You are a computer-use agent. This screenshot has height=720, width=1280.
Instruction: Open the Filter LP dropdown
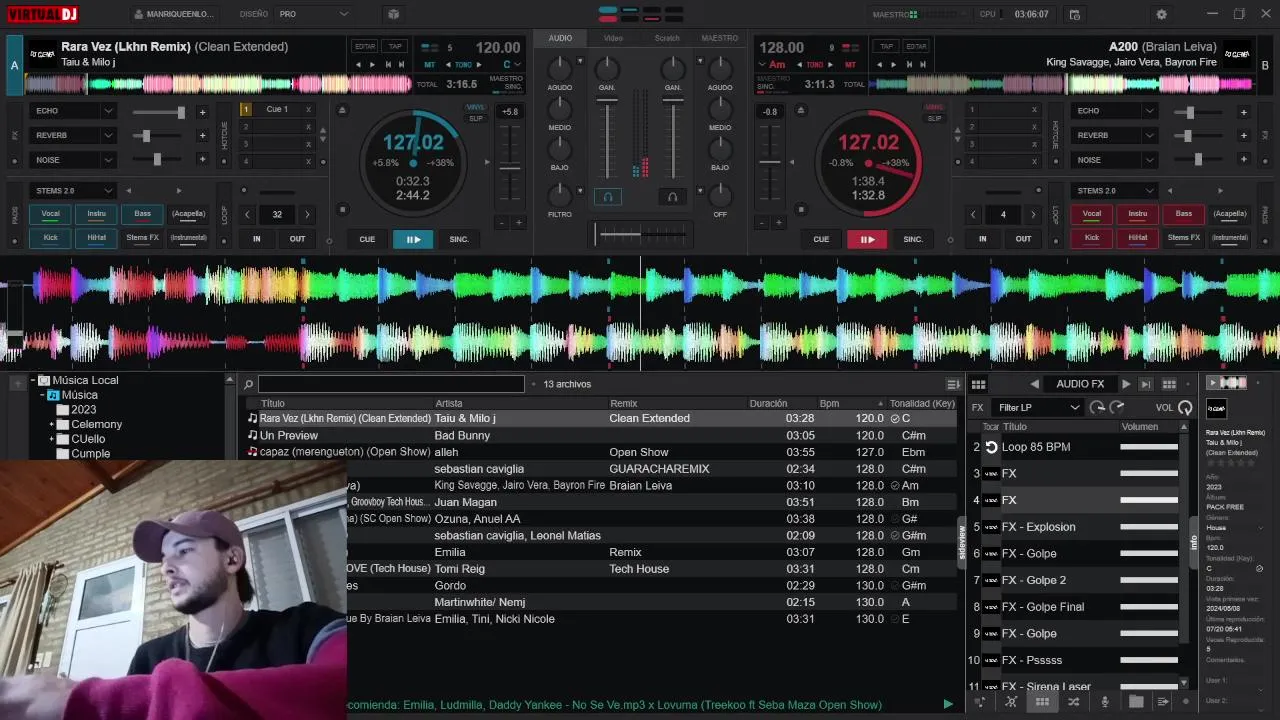(x=1038, y=407)
